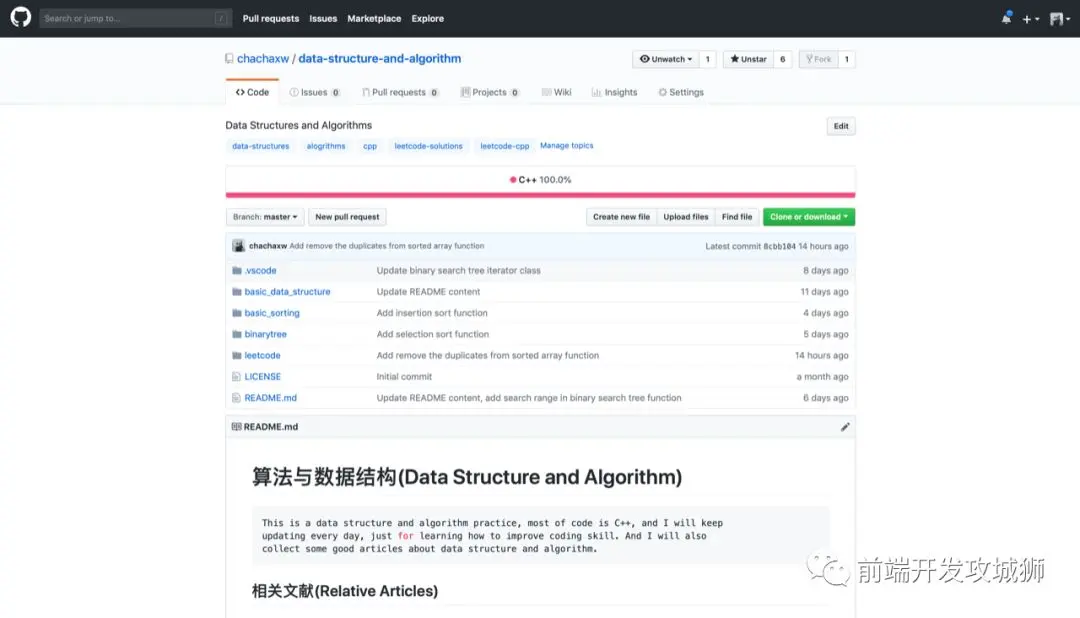Open the data-structures topic

click(260, 146)
